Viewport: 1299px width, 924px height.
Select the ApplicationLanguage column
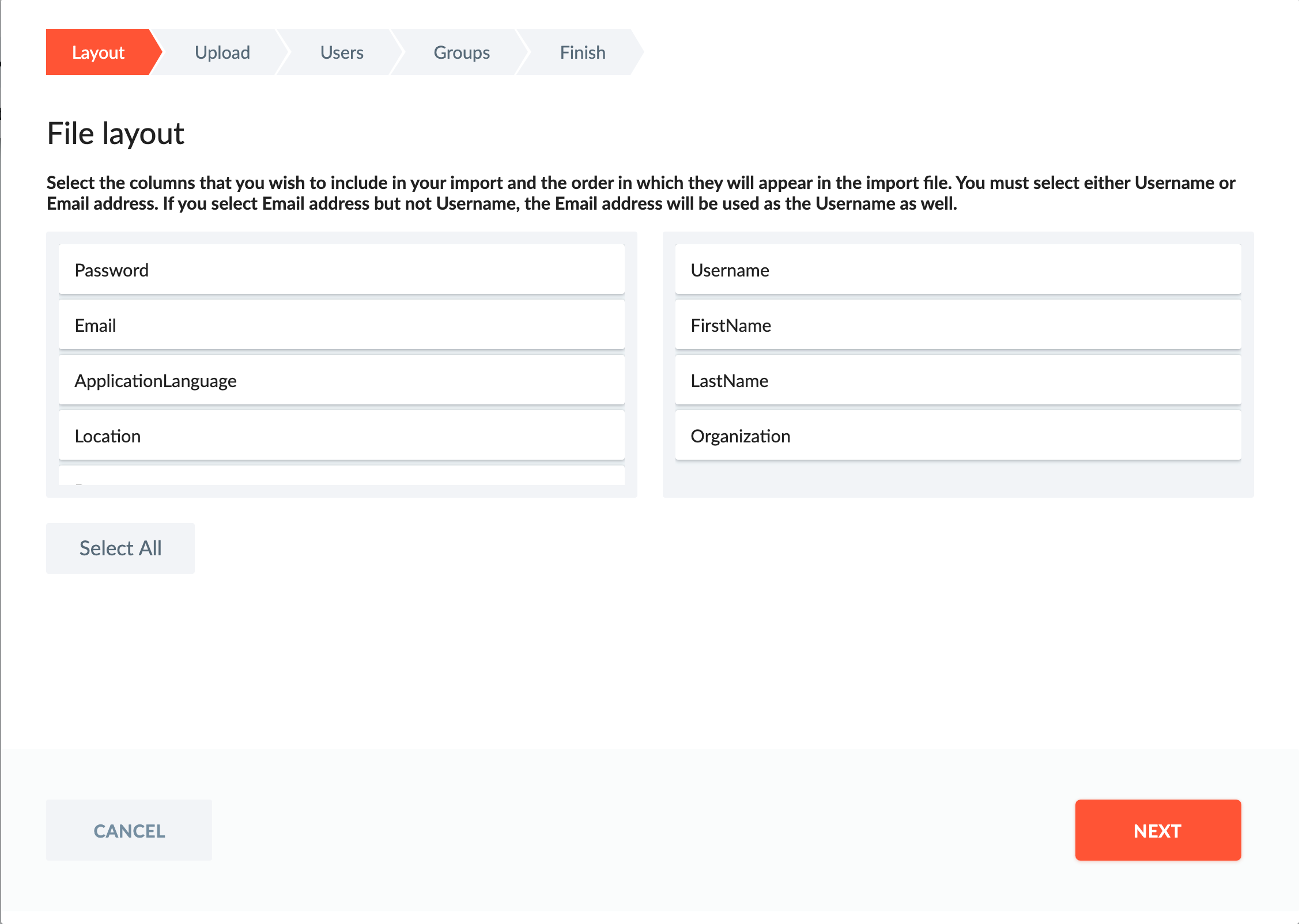click(x=341, y=380)
